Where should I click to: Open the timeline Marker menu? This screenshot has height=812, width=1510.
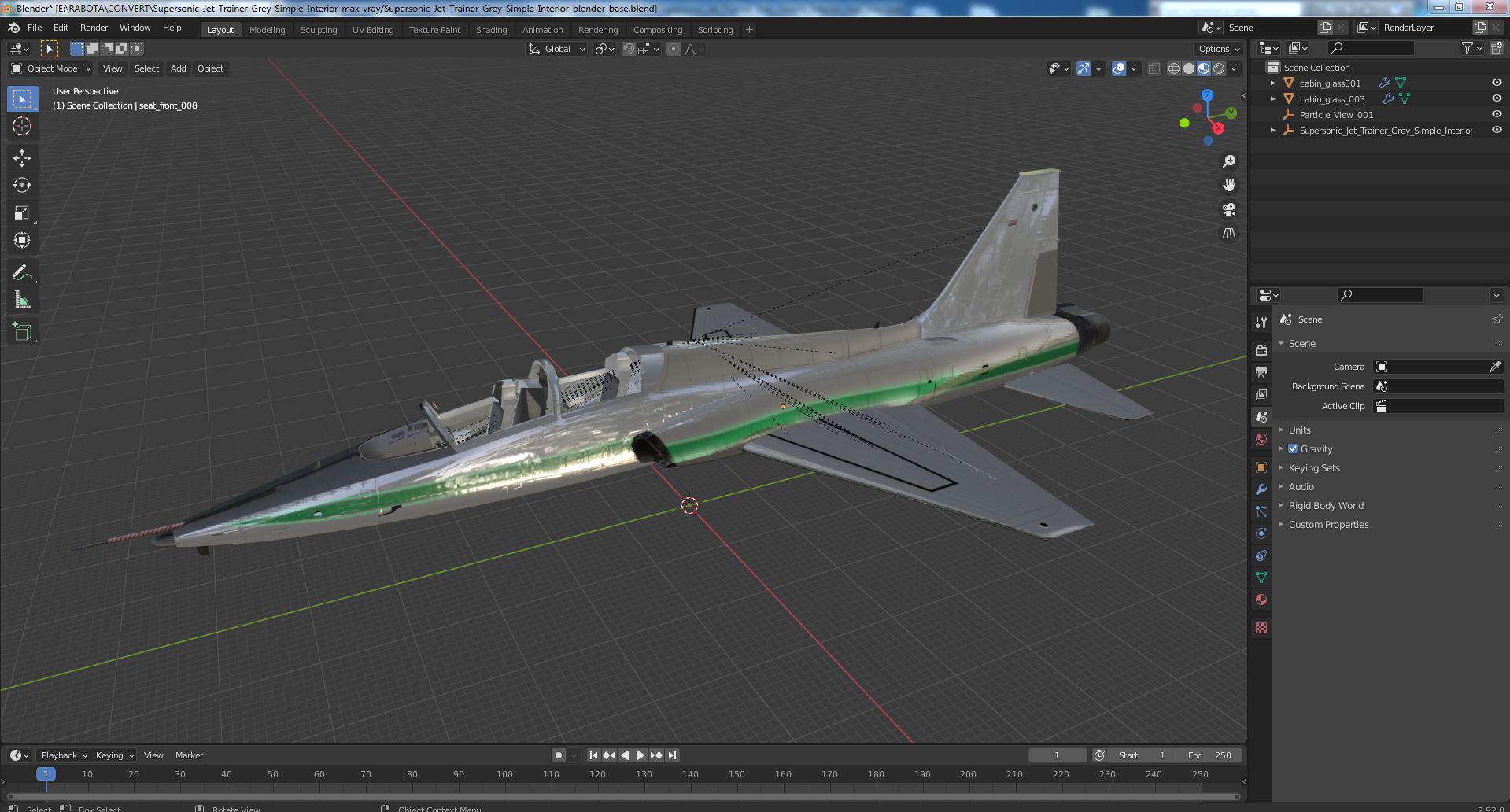point(189,755)
